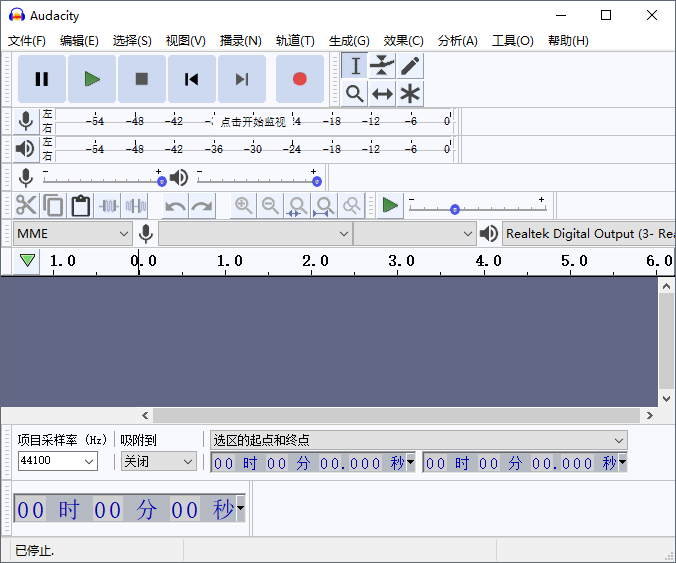
Task: Click the recording meter to start monitoring
Action: coord(254,122)
